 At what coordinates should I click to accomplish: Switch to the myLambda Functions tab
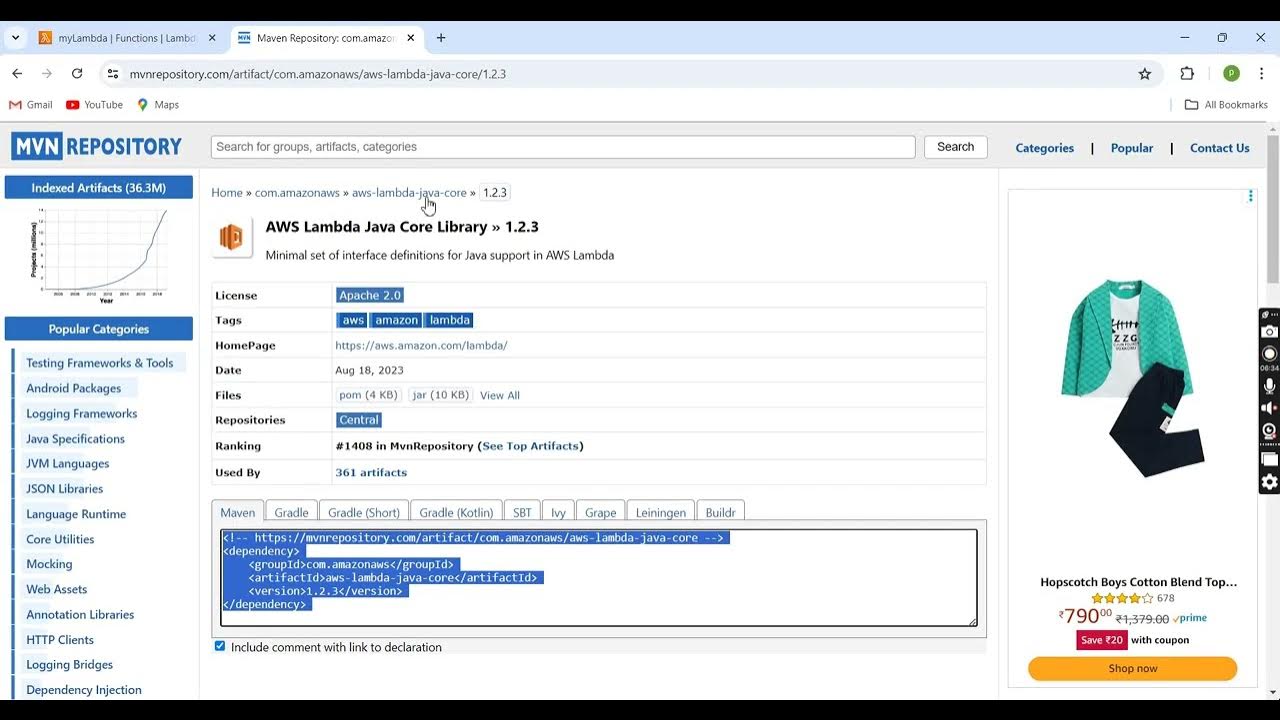(126, 38)
